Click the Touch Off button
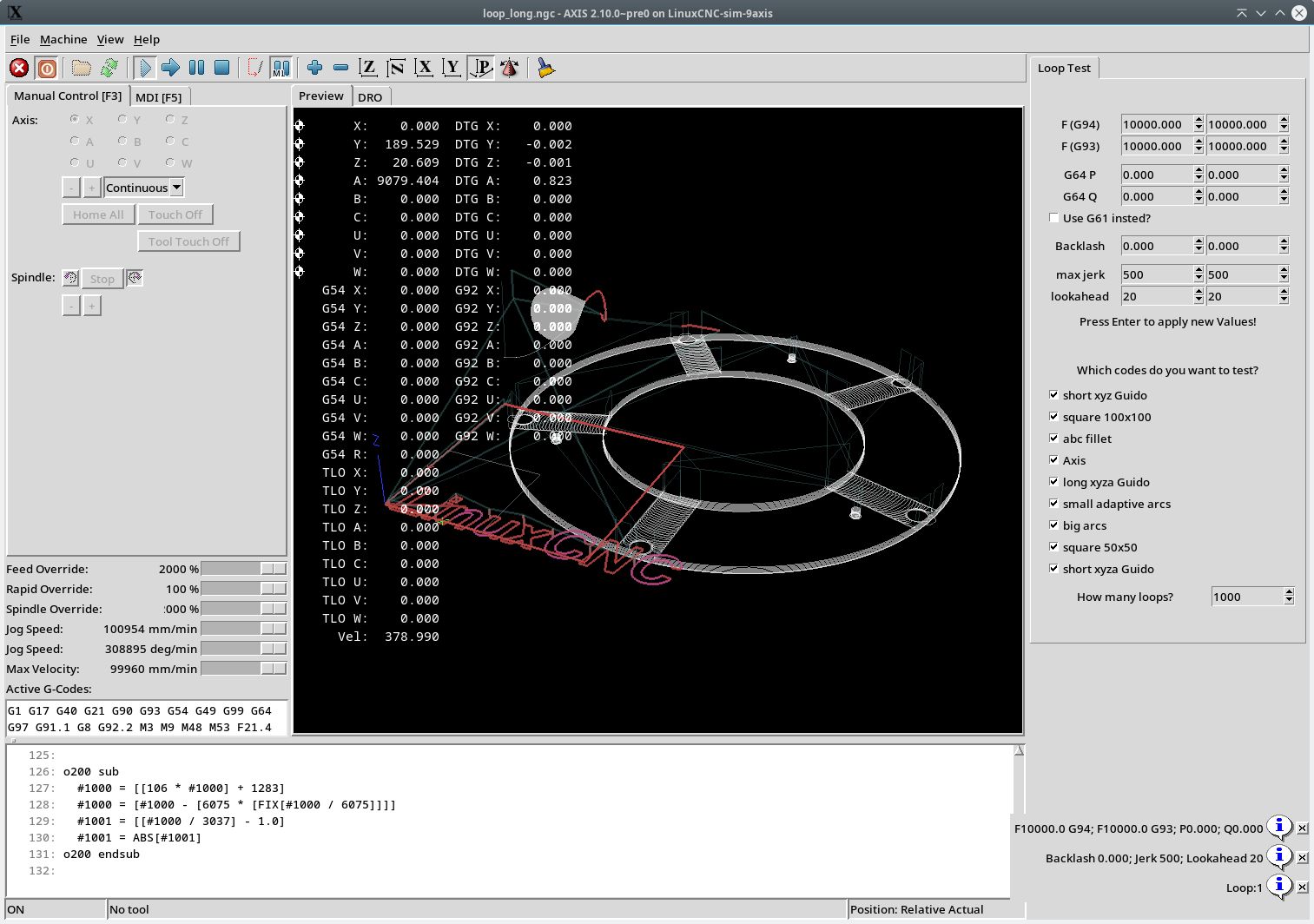This screenshot has height=924, width=1314. click(175, 214)
